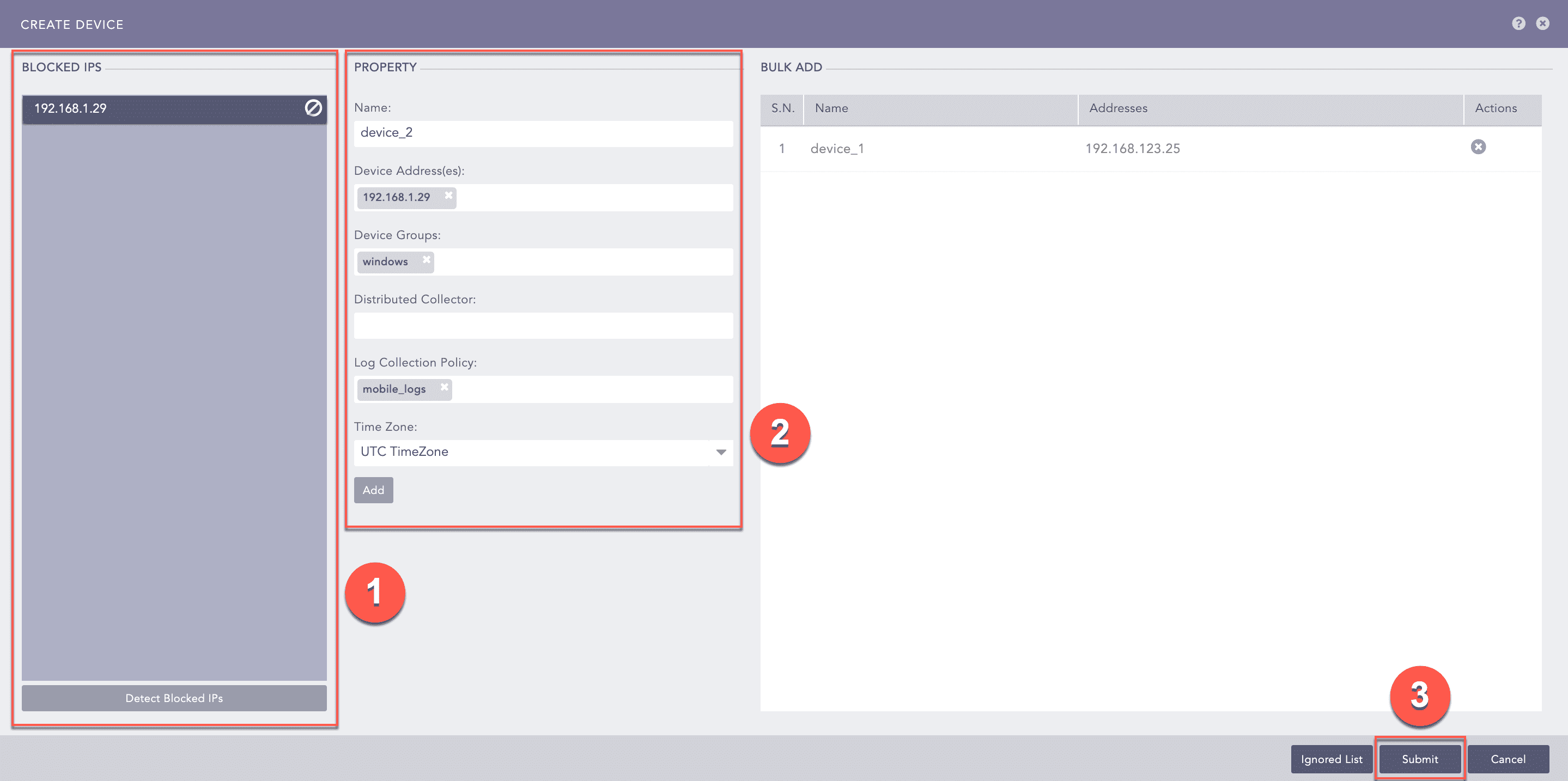Image resolution: width=1568 pixels, height=781 pixels.
Task: Click the Cancel button
Action: tap(1508, 759)
